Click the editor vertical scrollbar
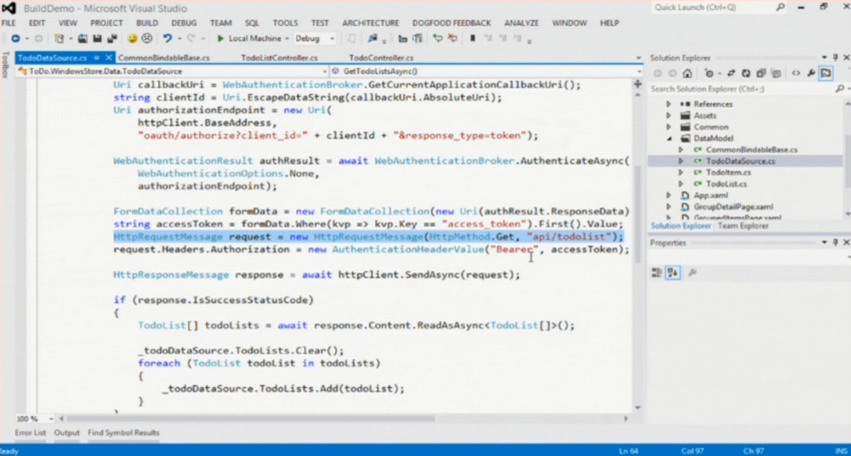 tap(638, 214)
